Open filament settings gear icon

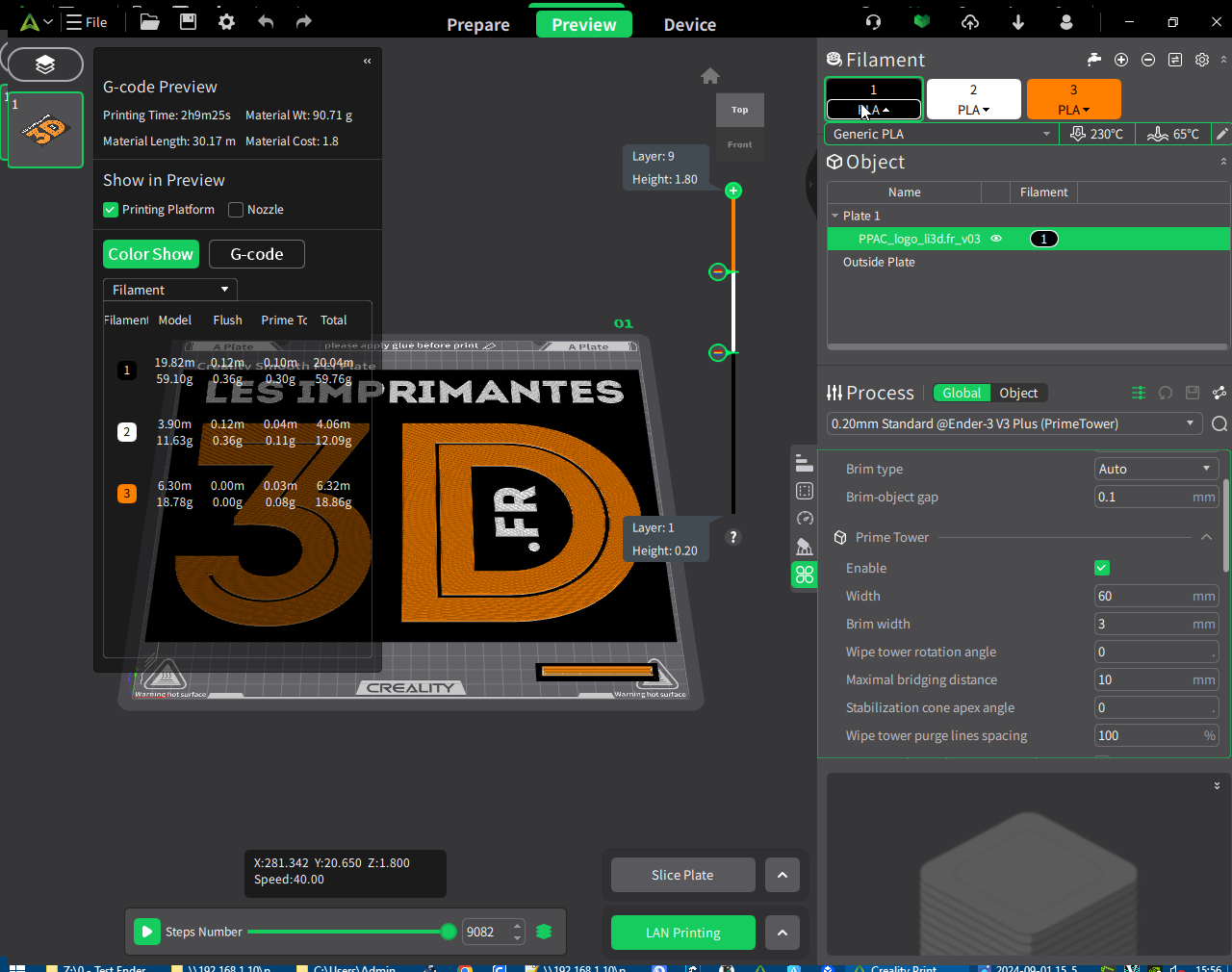coord(1202,60)
